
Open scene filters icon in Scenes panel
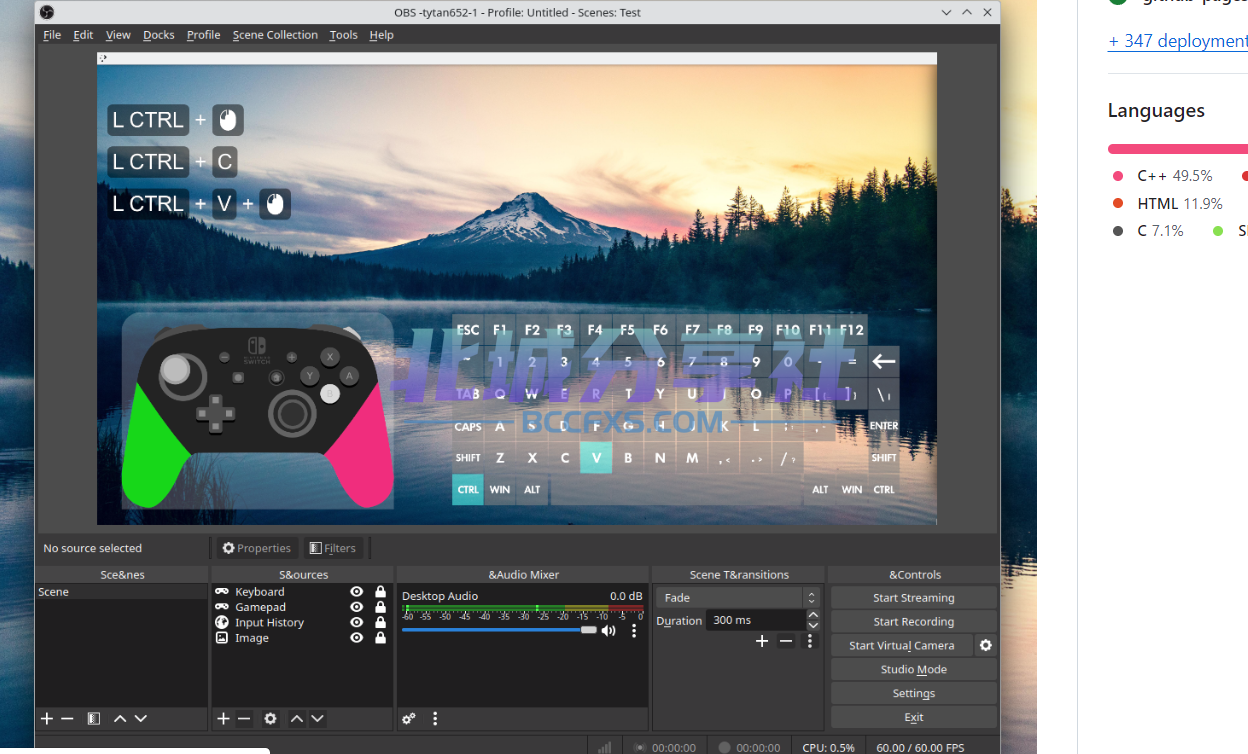coord(93,718)
